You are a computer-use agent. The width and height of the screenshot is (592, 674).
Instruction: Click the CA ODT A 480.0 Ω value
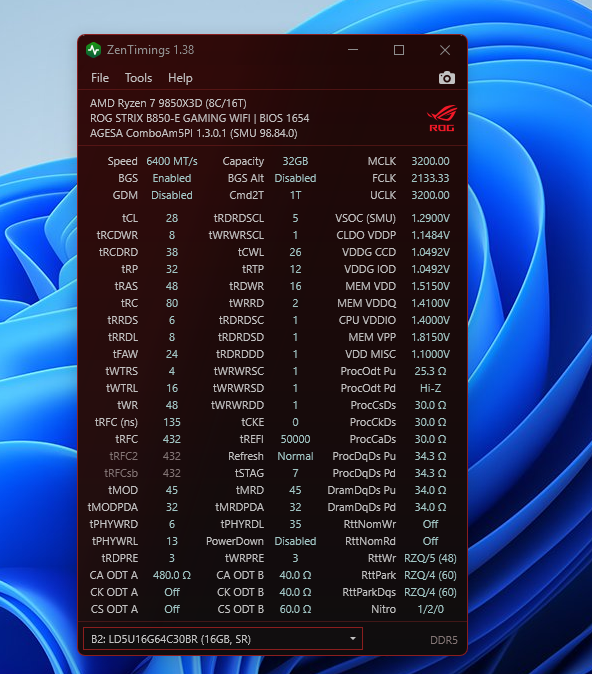(172, 575)
